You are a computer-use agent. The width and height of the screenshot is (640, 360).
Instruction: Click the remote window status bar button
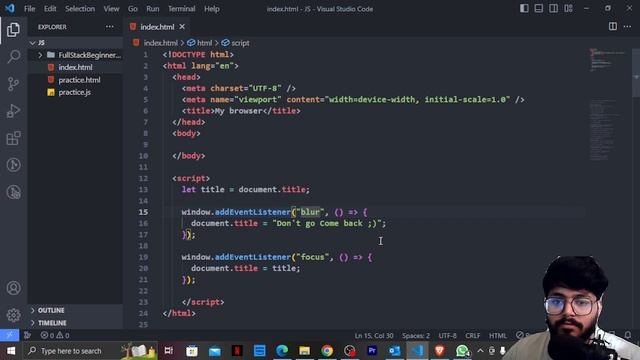9,335
